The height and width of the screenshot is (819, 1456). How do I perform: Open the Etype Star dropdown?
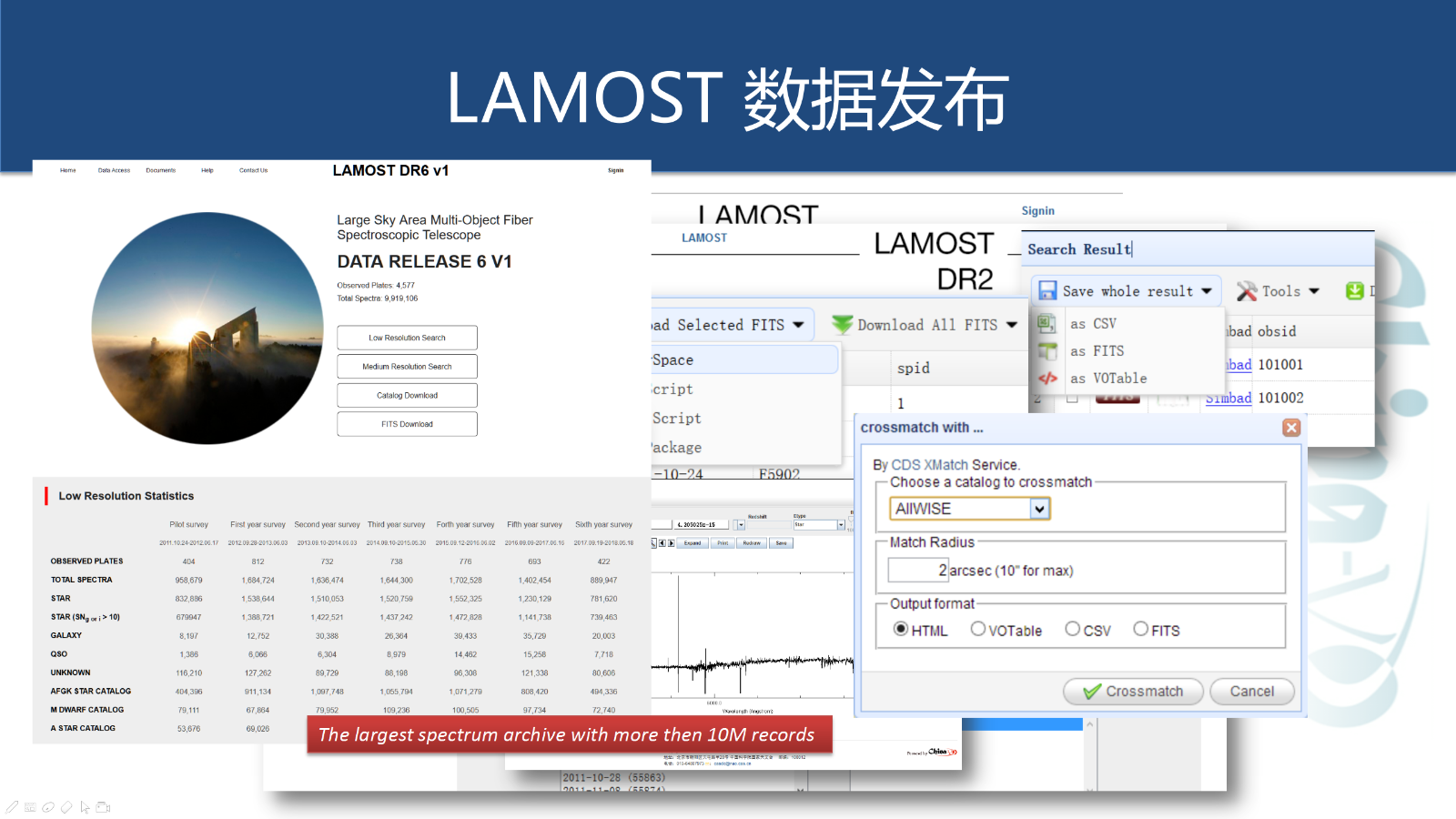[841, 525]
